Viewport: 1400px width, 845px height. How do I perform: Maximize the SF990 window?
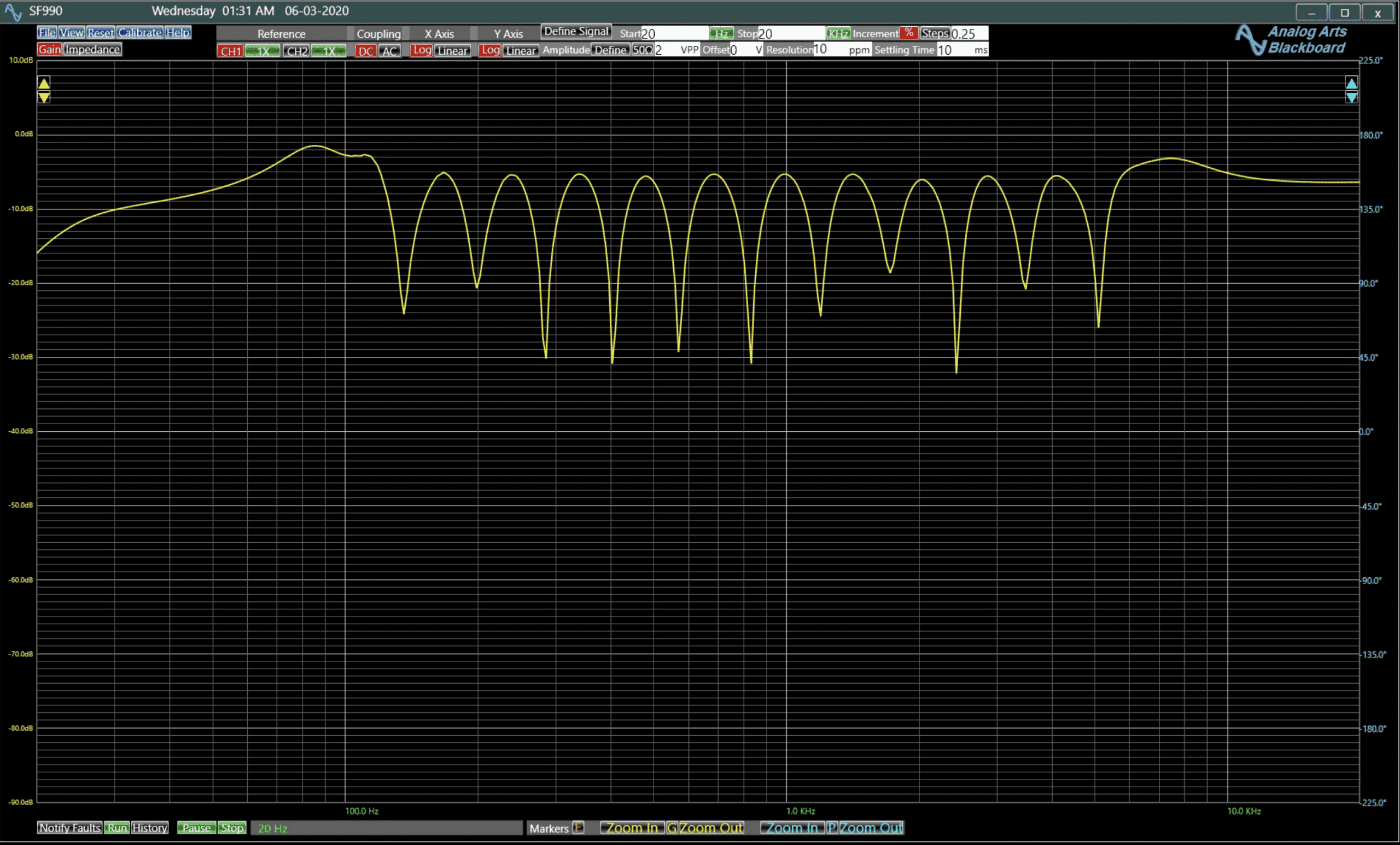tap(1344, 13)
